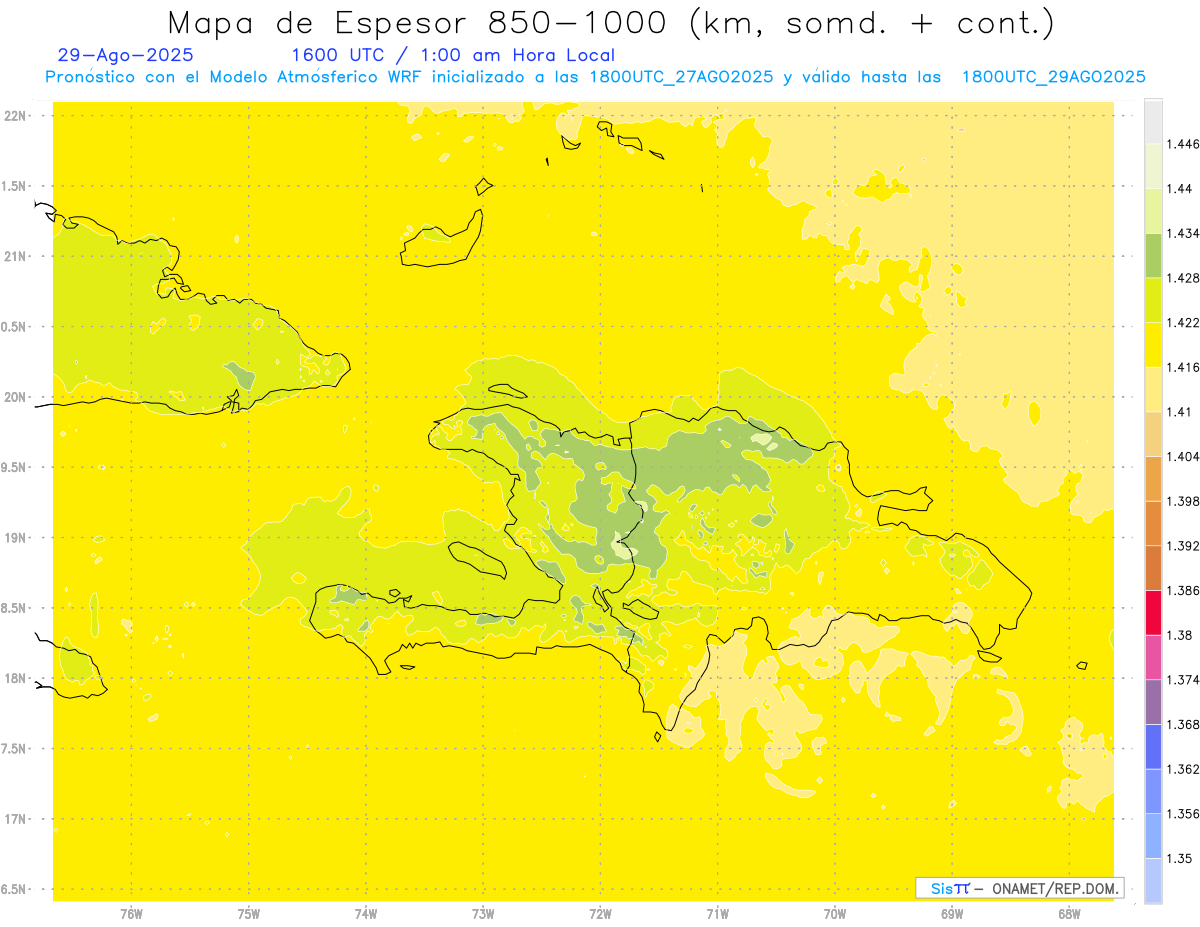Click the "21N" latitude axis label

click(16, 256)
